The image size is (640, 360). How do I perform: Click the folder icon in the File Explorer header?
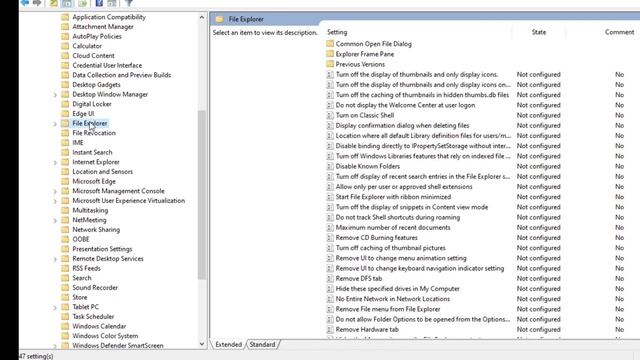pos(220,19)
